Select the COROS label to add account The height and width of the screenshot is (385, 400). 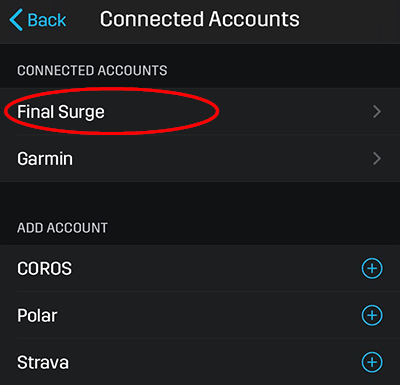point(44,269)
